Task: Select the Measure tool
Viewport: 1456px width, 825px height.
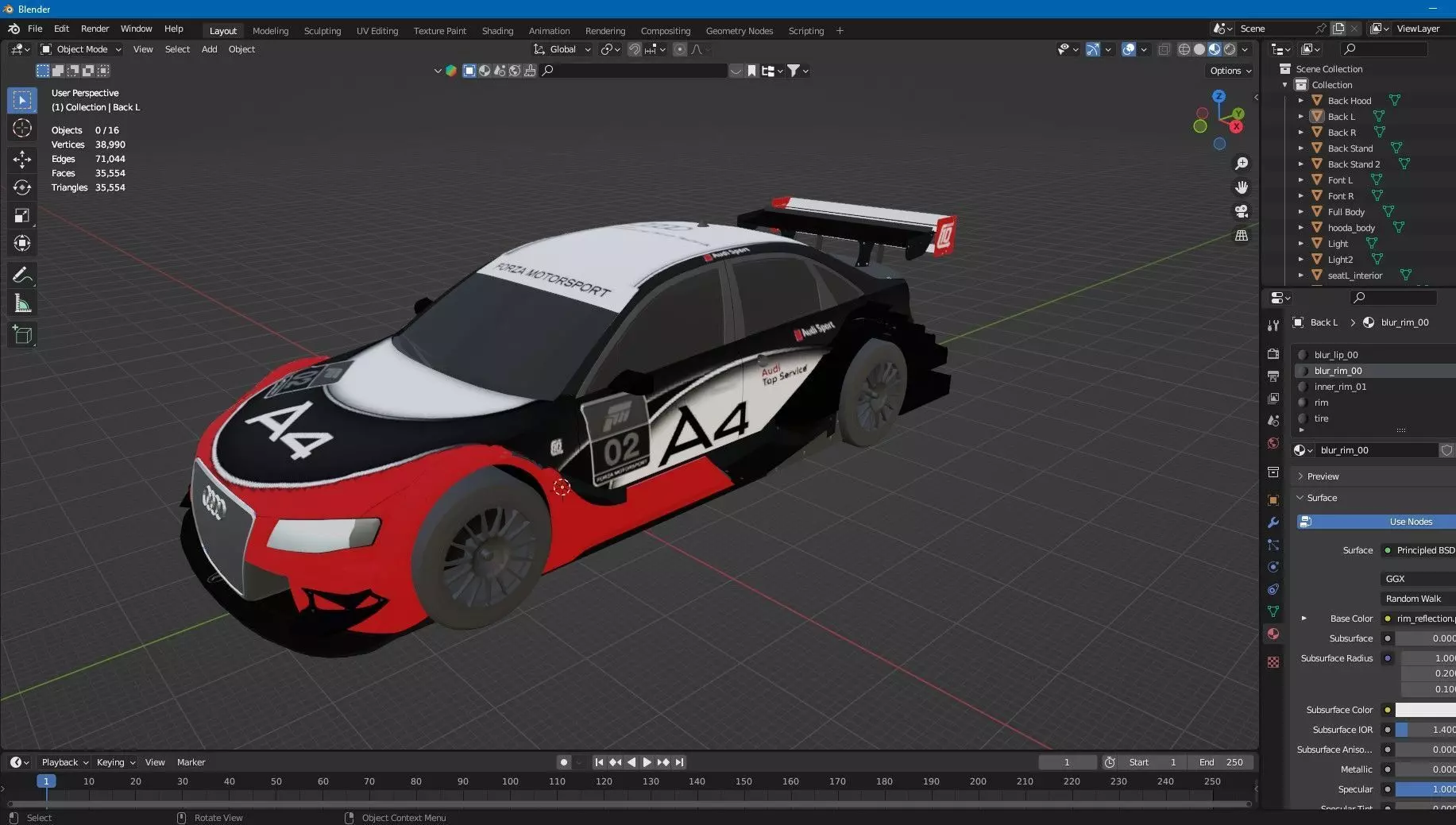Action: pos(22,303)
